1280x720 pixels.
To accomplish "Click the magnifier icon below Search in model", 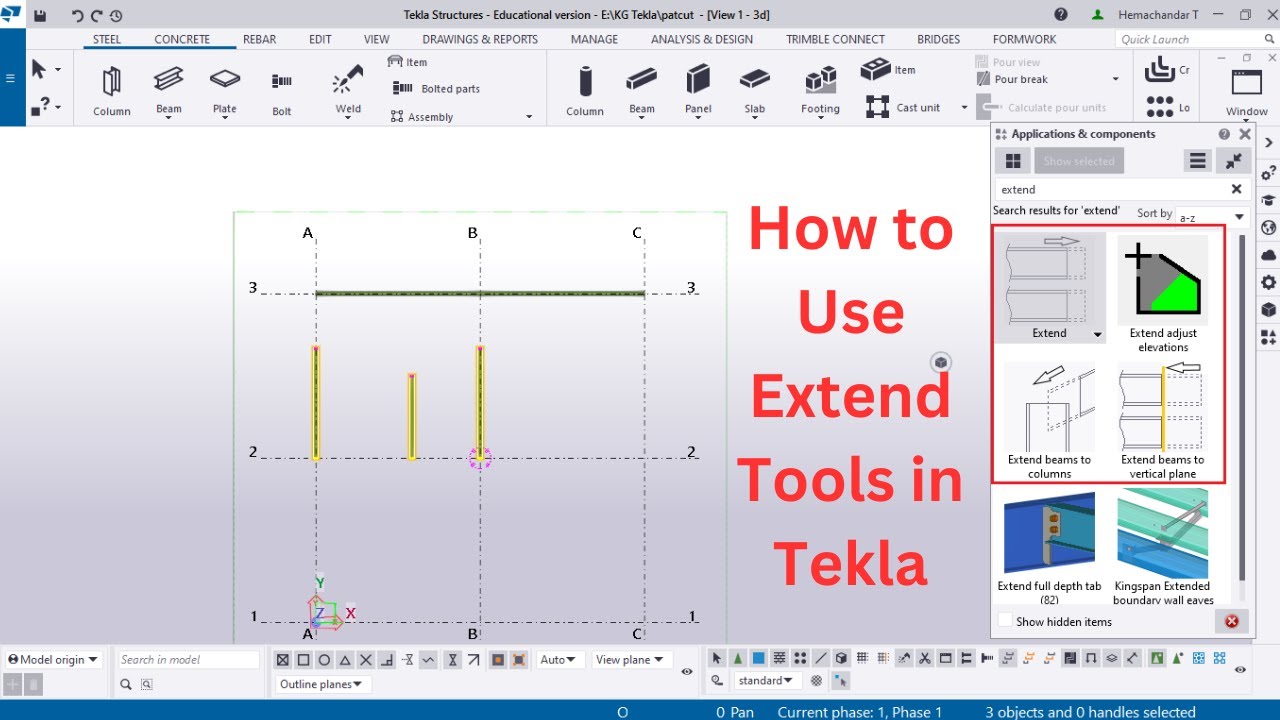I will [x=126, y=684].
